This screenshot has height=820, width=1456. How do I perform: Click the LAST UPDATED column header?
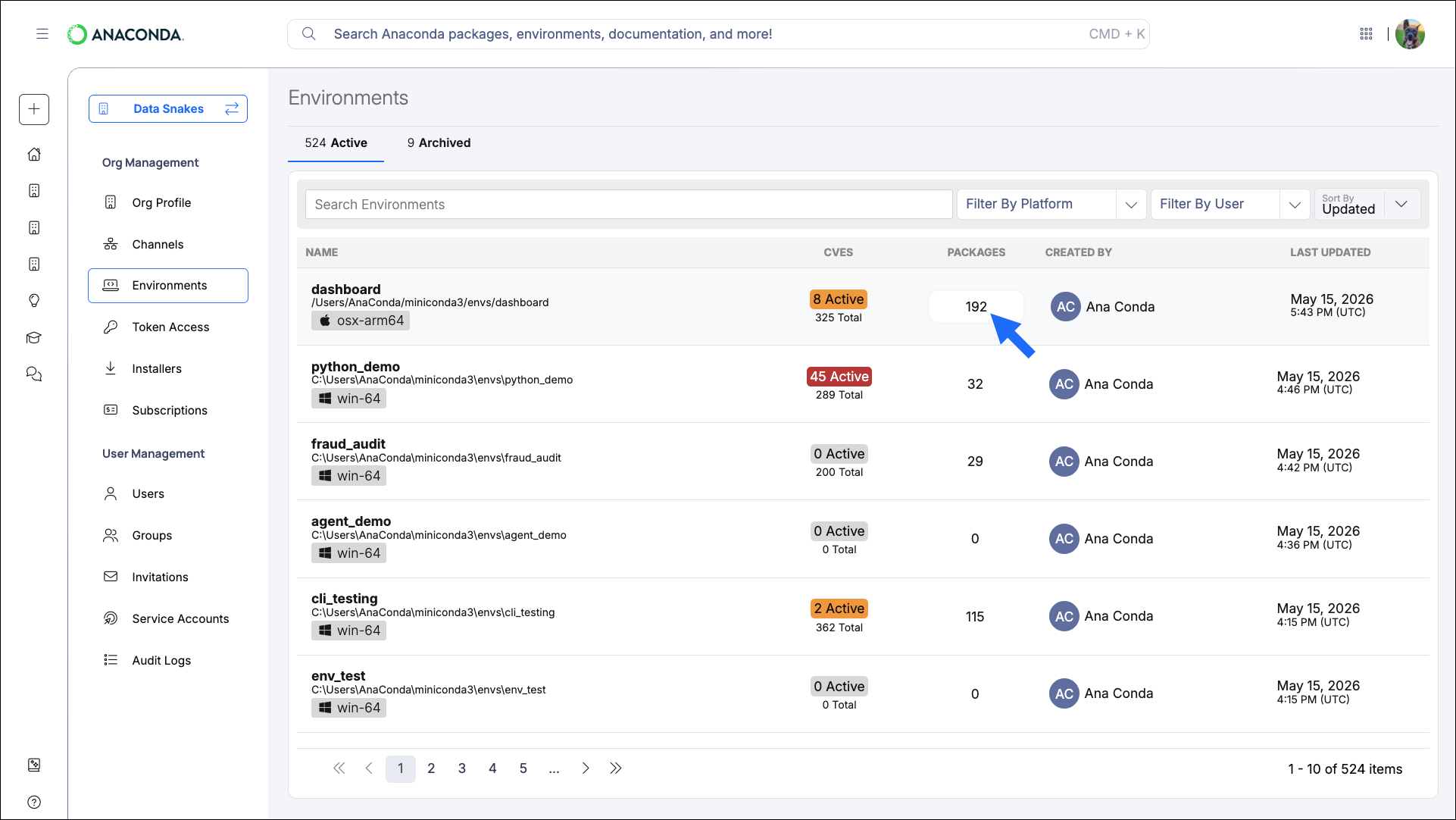tap(1330, 252)
